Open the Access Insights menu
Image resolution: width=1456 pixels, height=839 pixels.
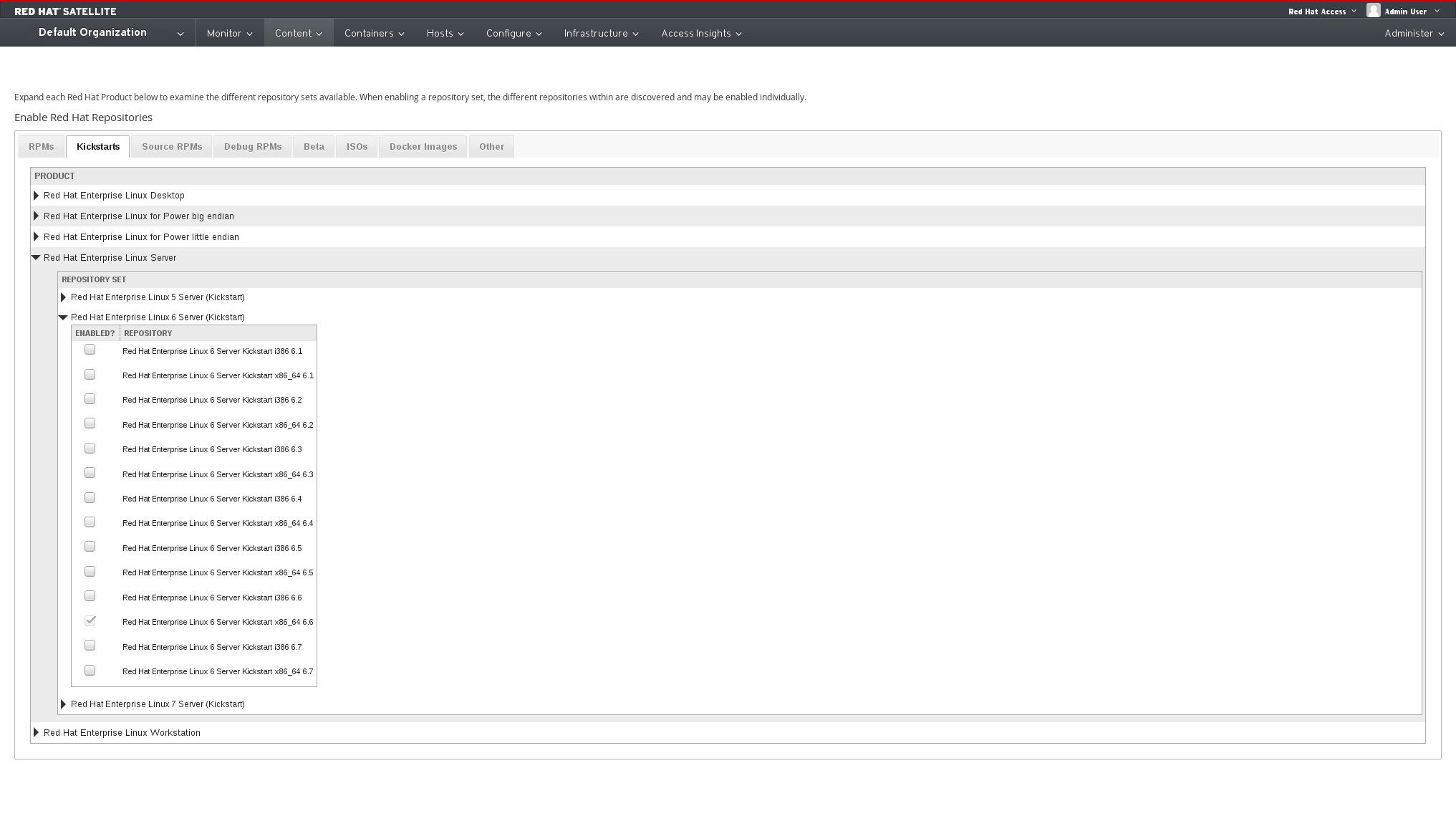coord(700,34)
